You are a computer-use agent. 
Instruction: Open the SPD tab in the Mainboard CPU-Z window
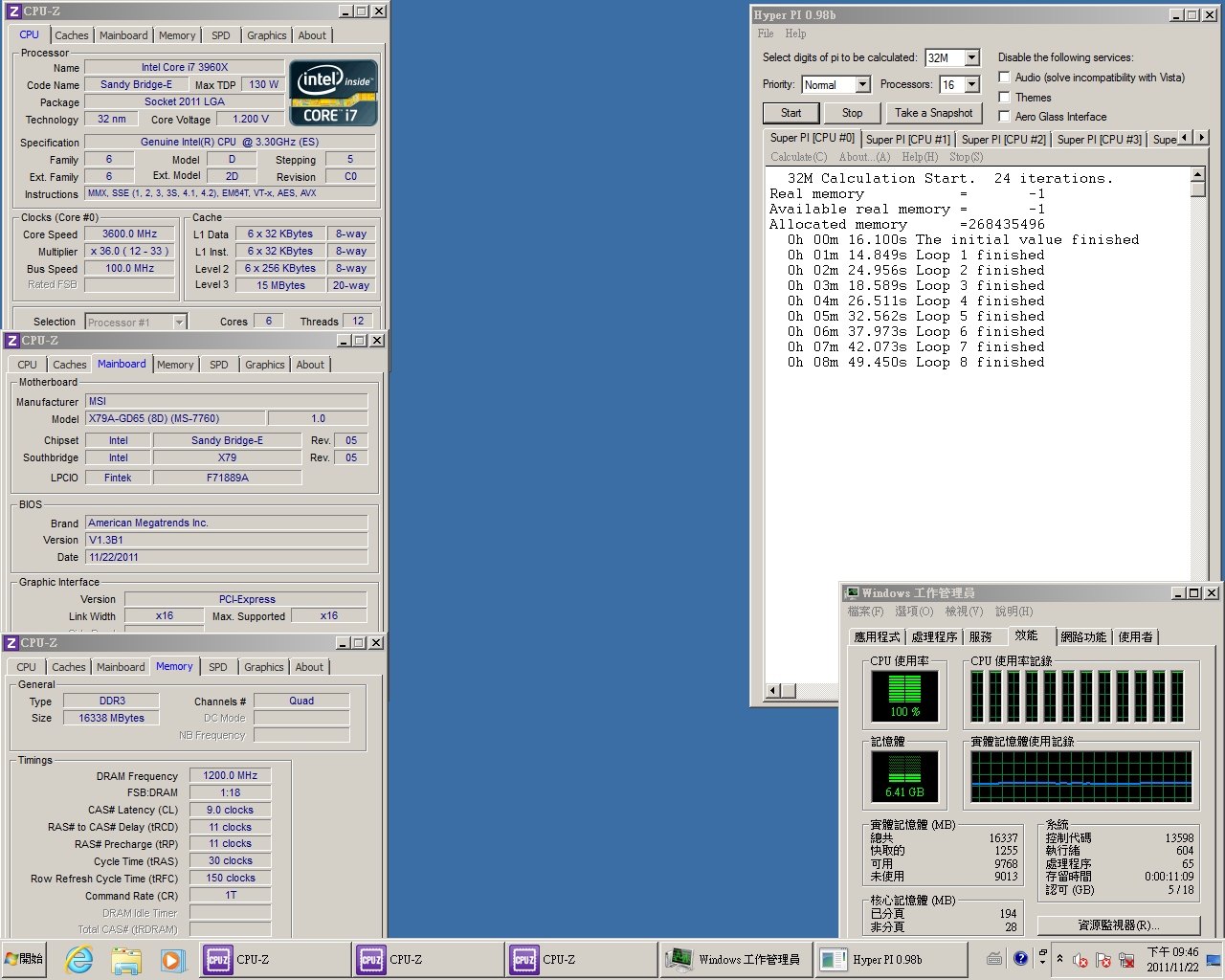tap(219, 365)
